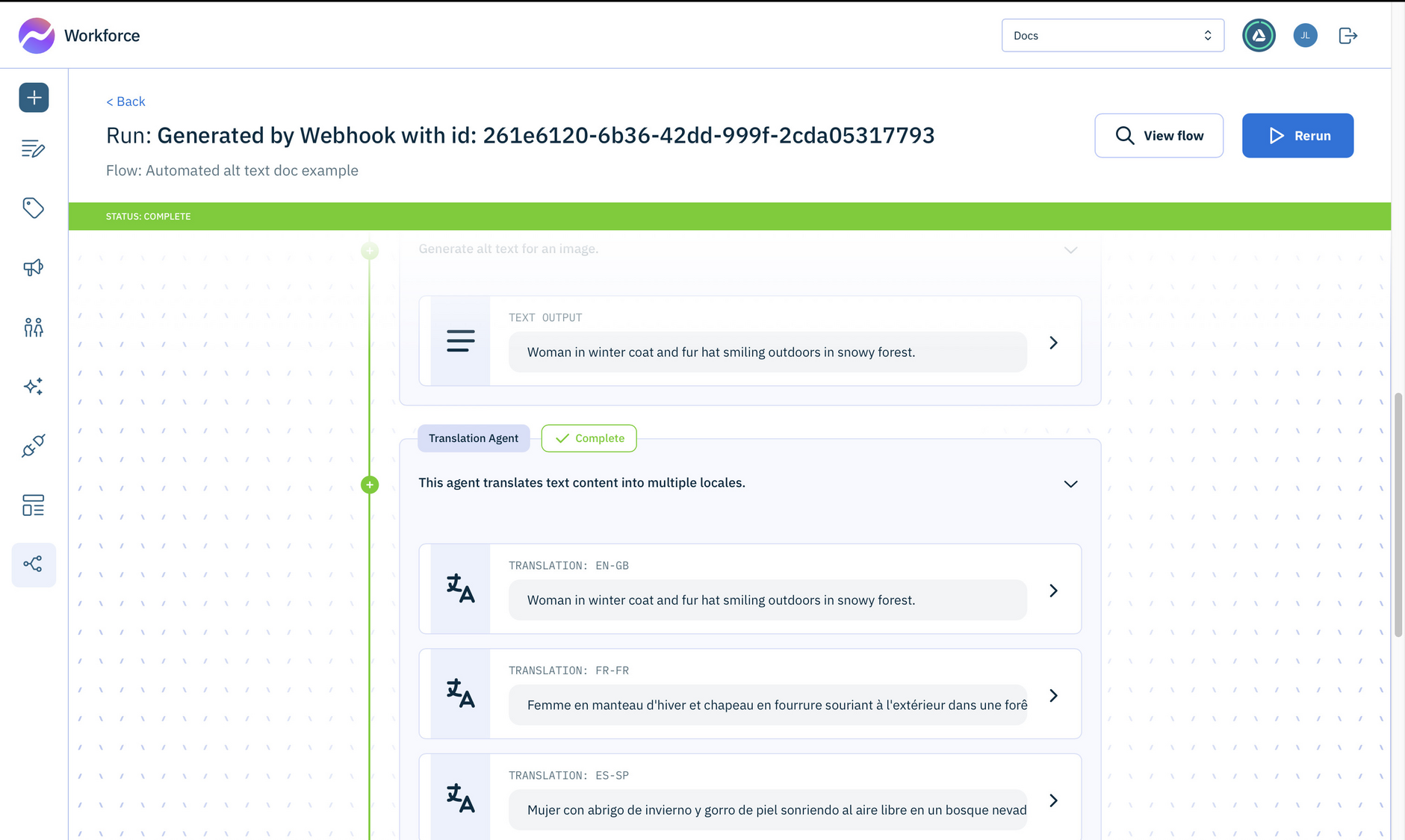Screen dimensions: 1405x840
Task: Collapse the Translation Agent description
Action: click(x=1070, y=484)
